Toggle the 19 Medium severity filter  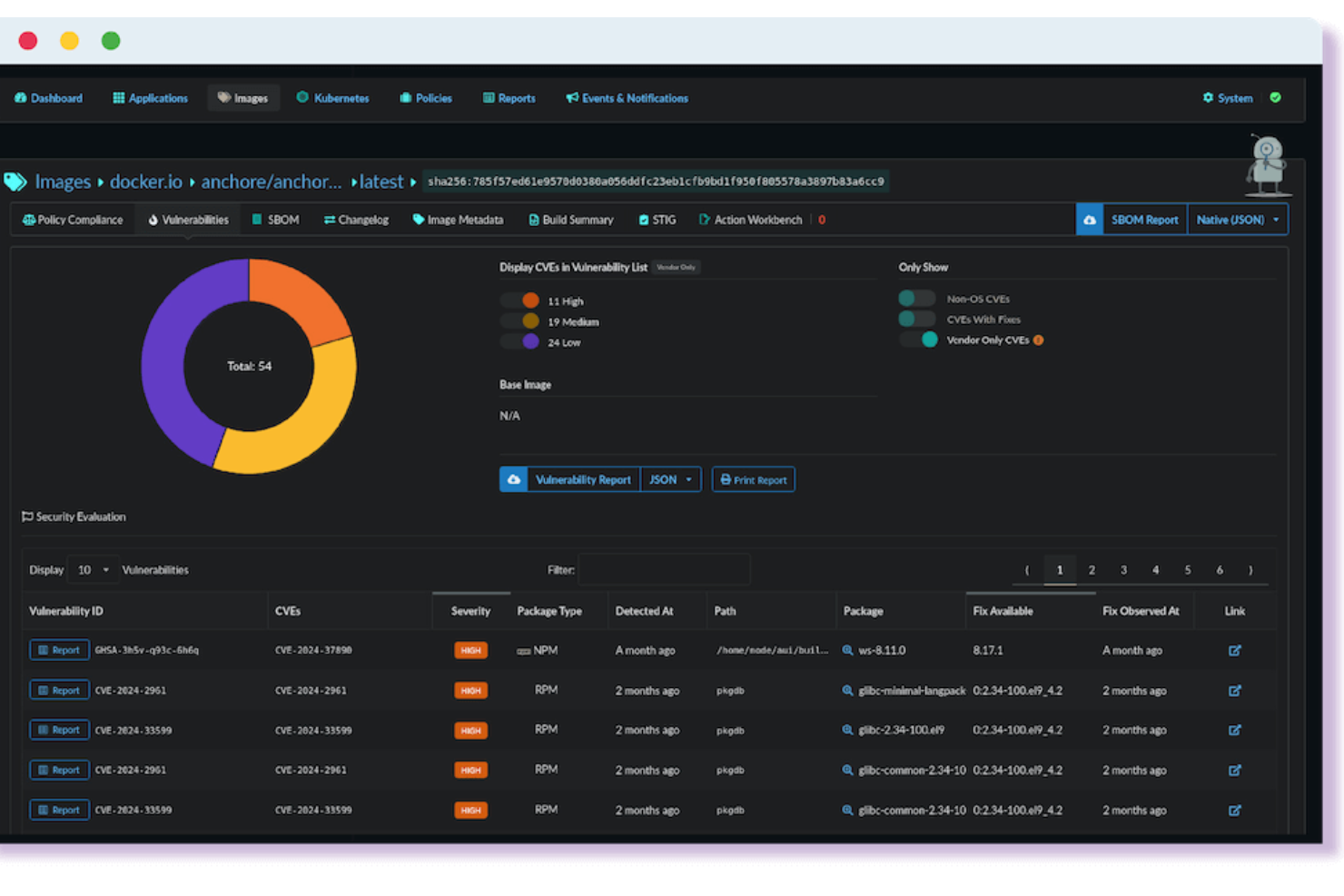tap(521, 321)
